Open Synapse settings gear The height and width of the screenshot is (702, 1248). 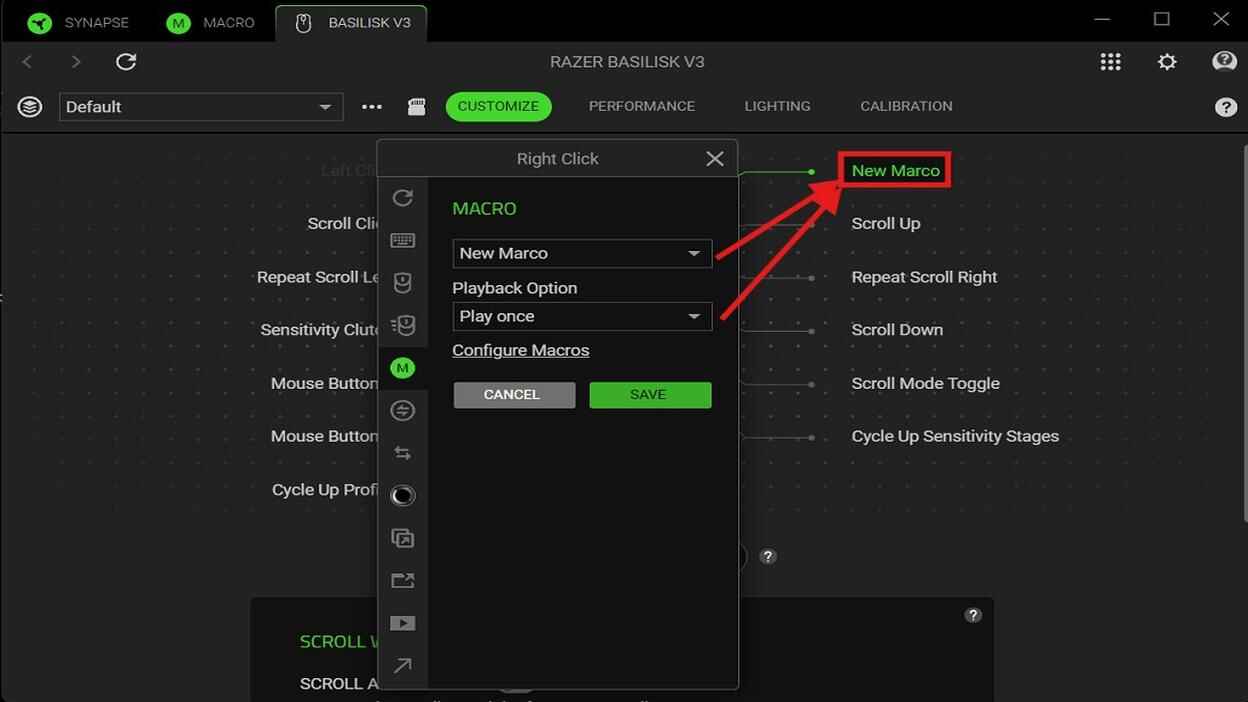click(x=1167, y=62)
